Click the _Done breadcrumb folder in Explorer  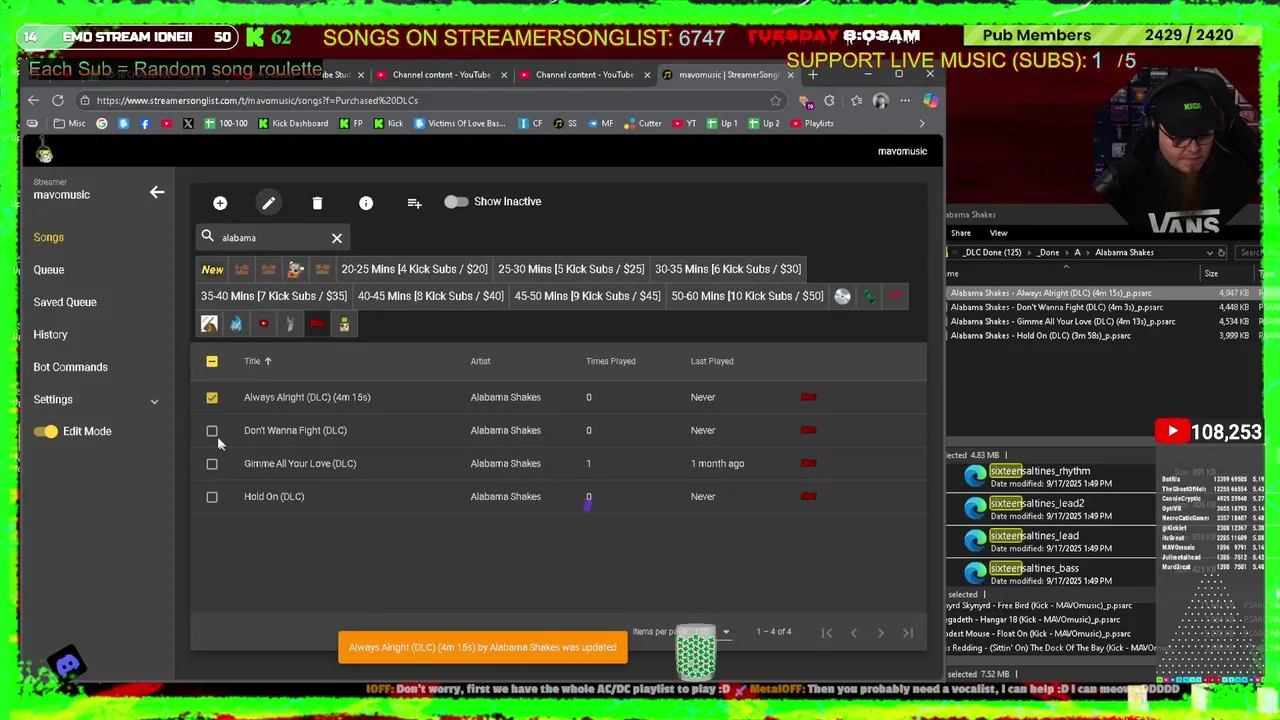[1048, 253]
